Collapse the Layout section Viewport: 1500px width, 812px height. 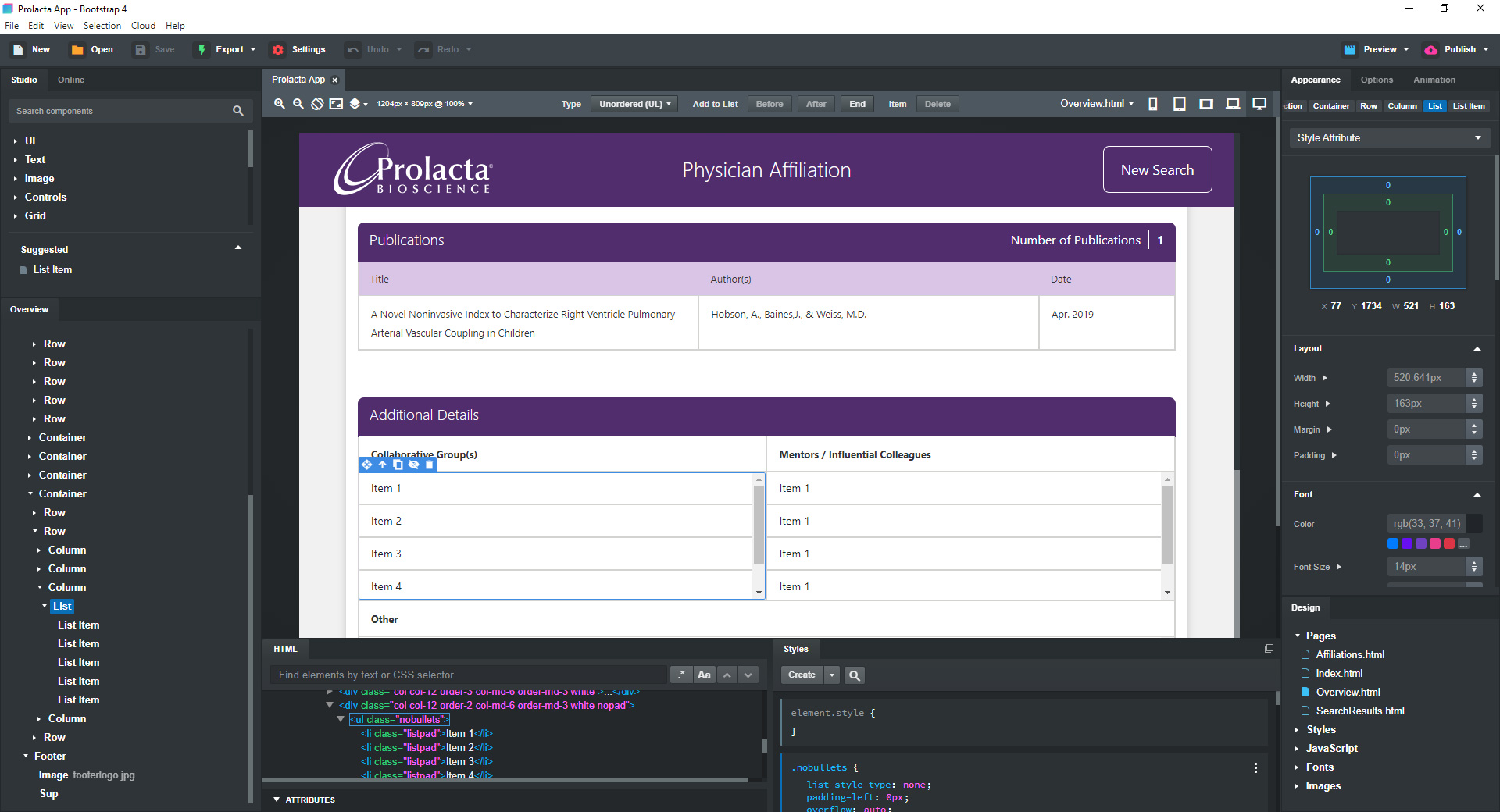[1477, 349]
